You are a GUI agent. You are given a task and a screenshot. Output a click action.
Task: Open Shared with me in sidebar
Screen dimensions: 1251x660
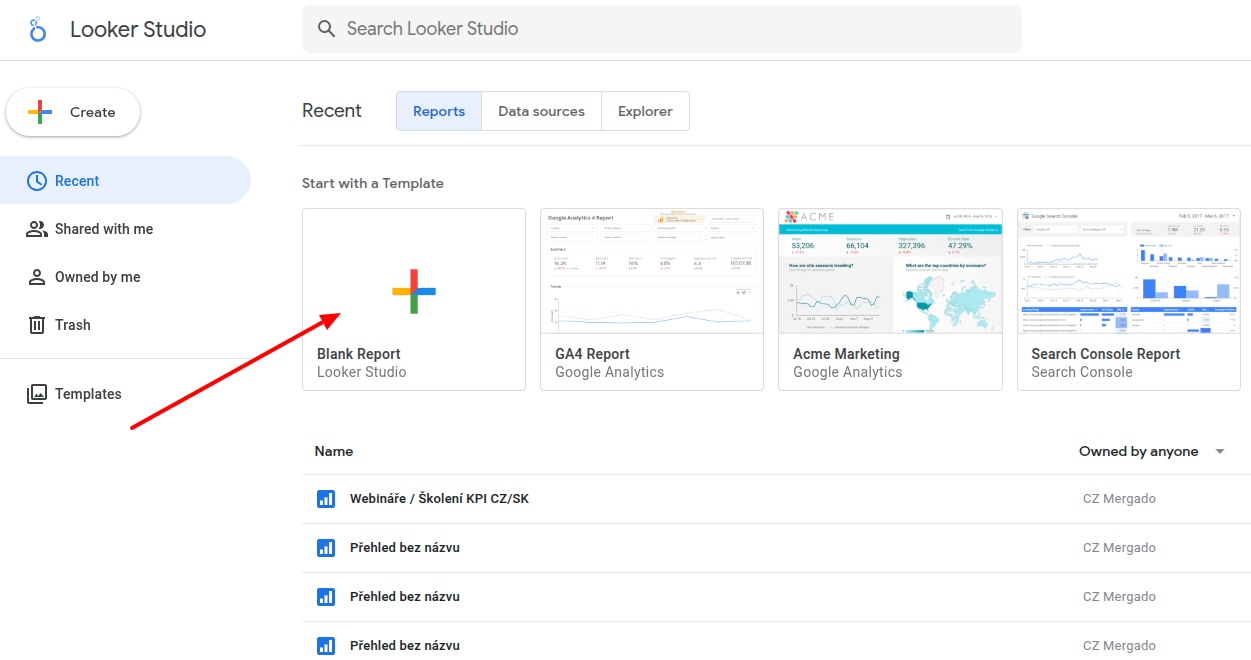click(125, 229)
